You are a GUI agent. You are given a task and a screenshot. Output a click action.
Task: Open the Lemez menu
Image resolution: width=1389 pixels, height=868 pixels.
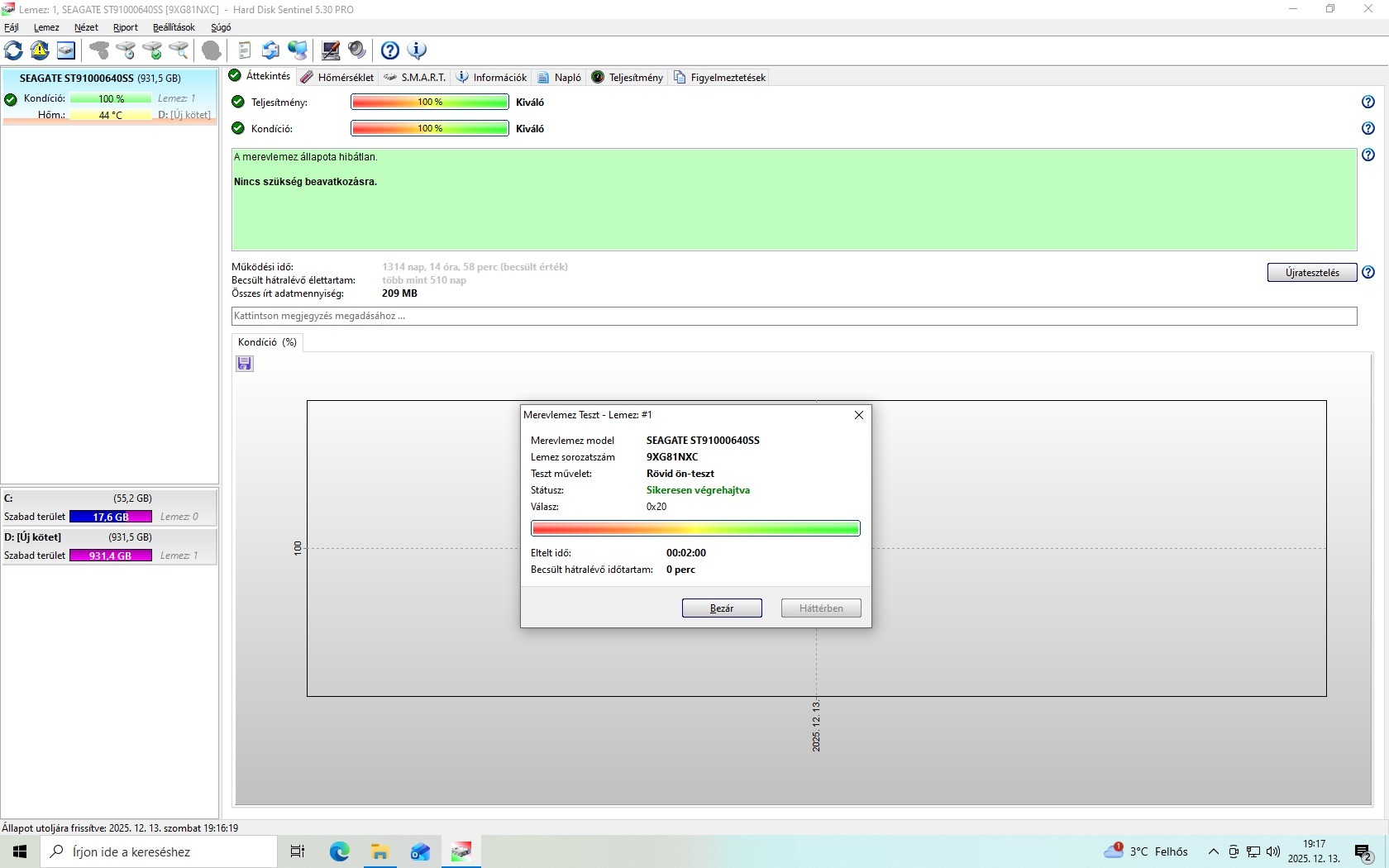coord(46,27)
